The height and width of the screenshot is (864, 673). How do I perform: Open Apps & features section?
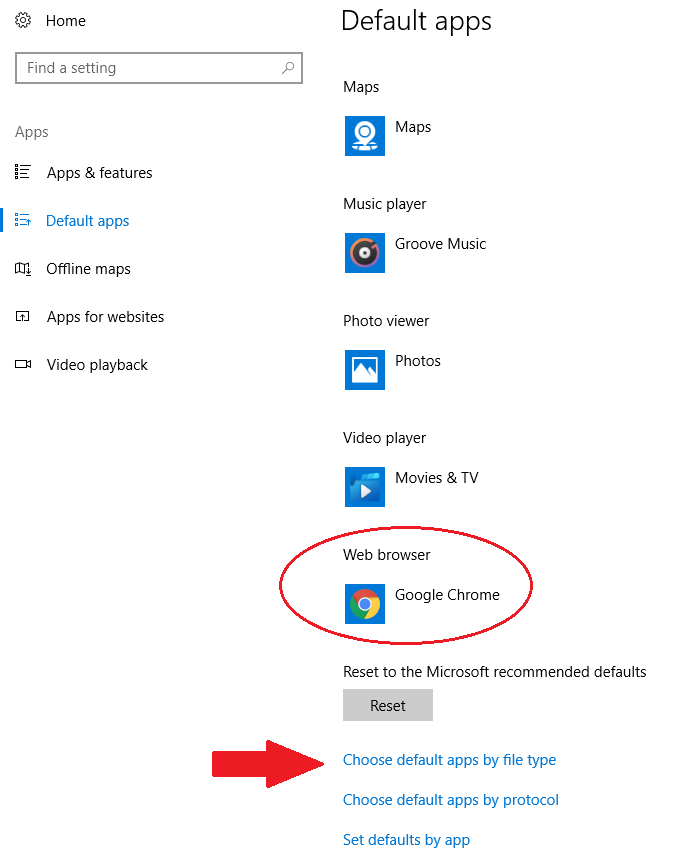coord(99,173)
